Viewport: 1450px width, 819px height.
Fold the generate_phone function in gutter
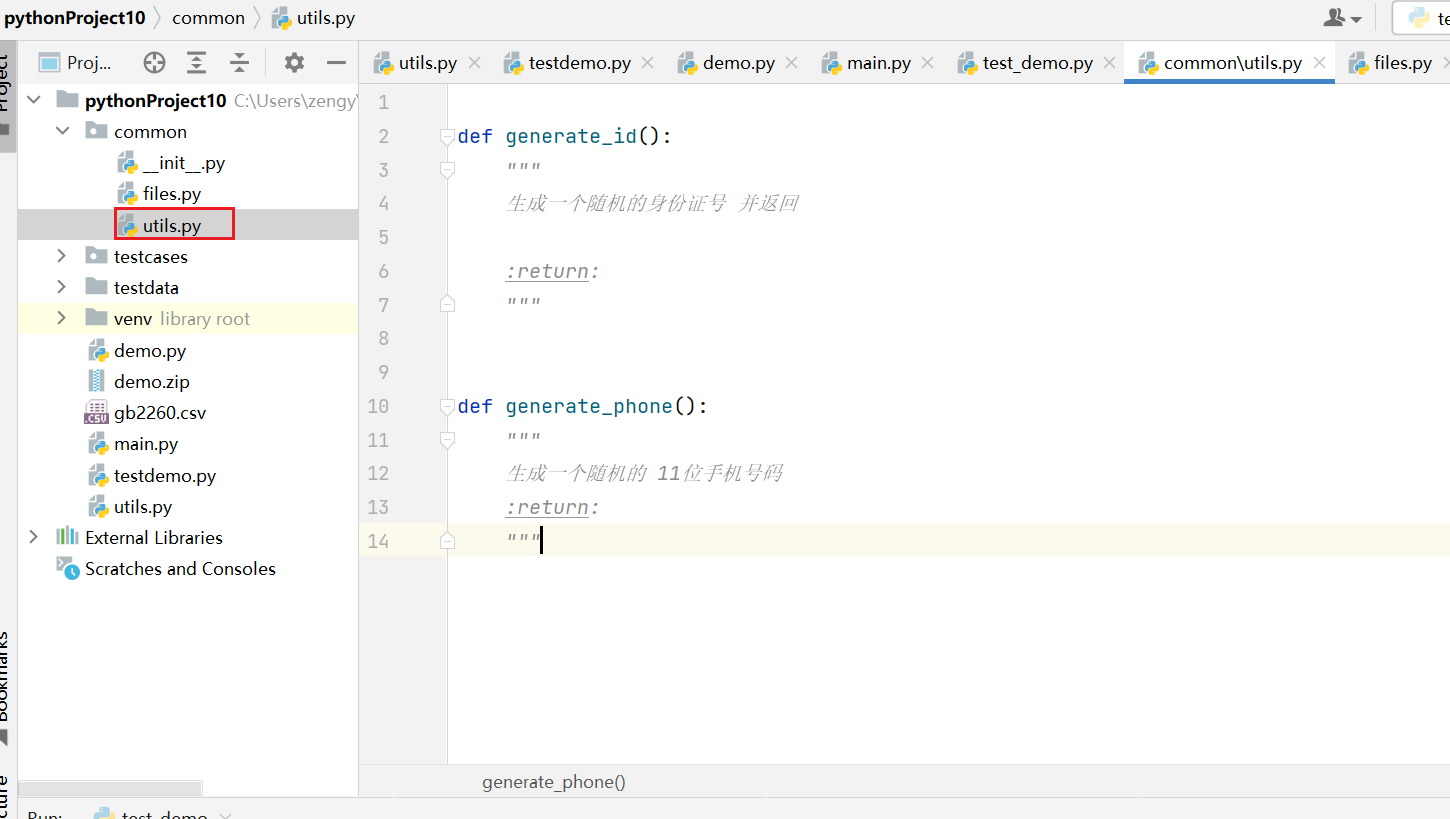tap(447, 407)
